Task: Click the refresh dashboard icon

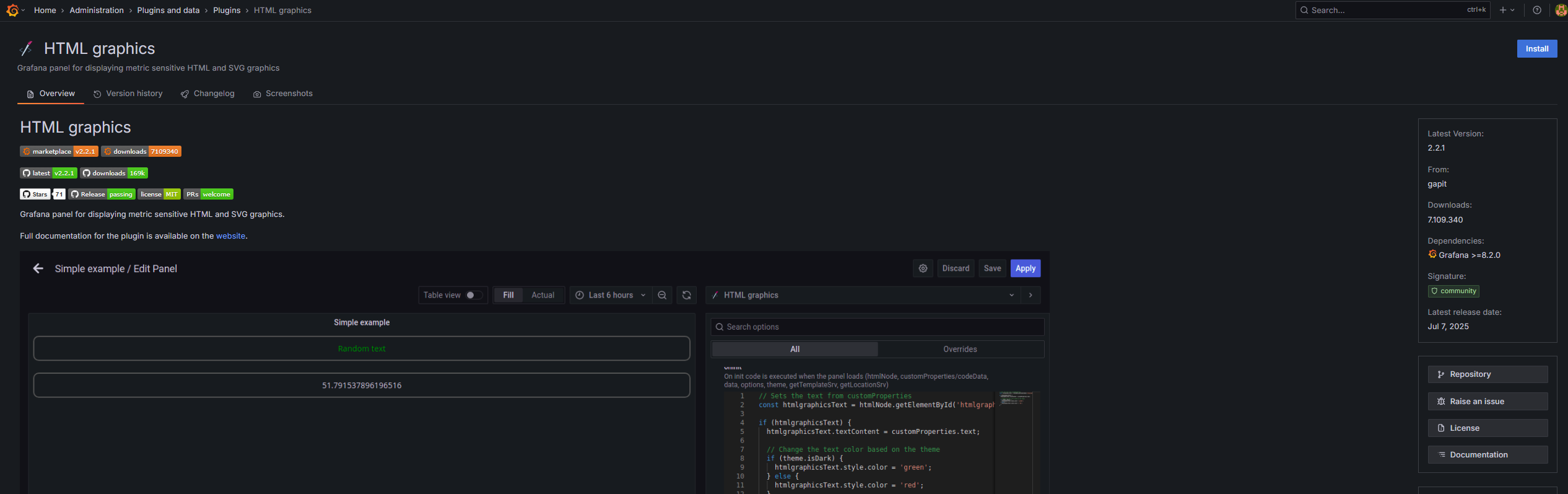Action: coord(686,295)
